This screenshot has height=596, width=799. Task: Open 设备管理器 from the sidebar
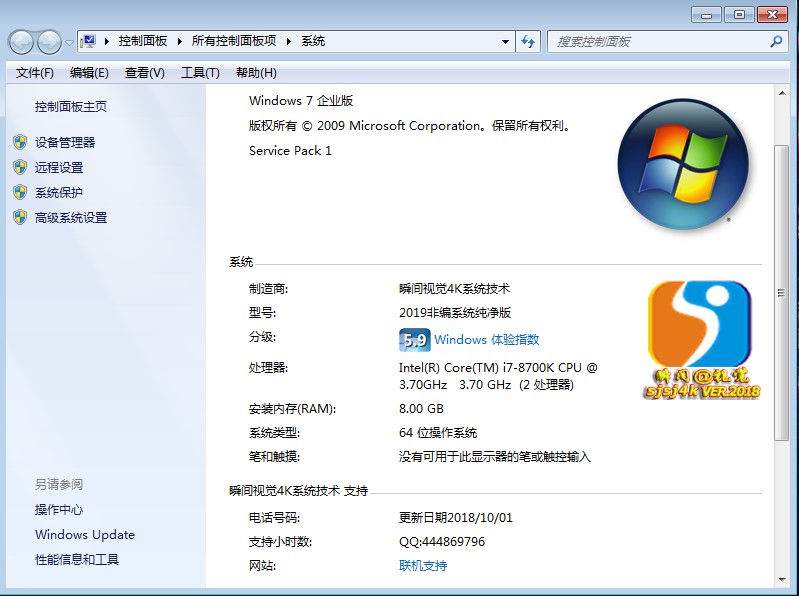[65, 143]
